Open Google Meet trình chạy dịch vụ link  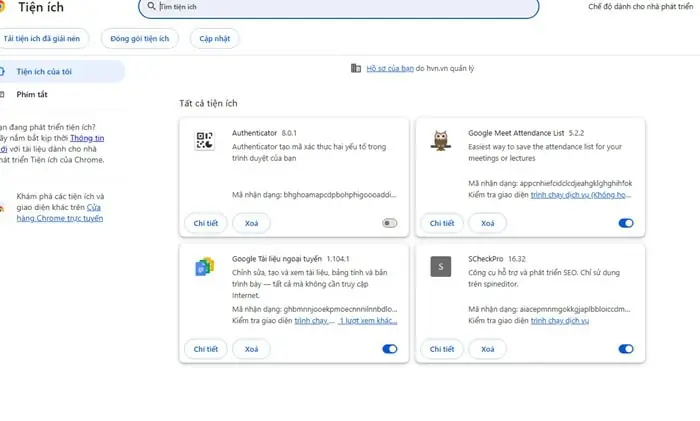click(x=580, y=195)
